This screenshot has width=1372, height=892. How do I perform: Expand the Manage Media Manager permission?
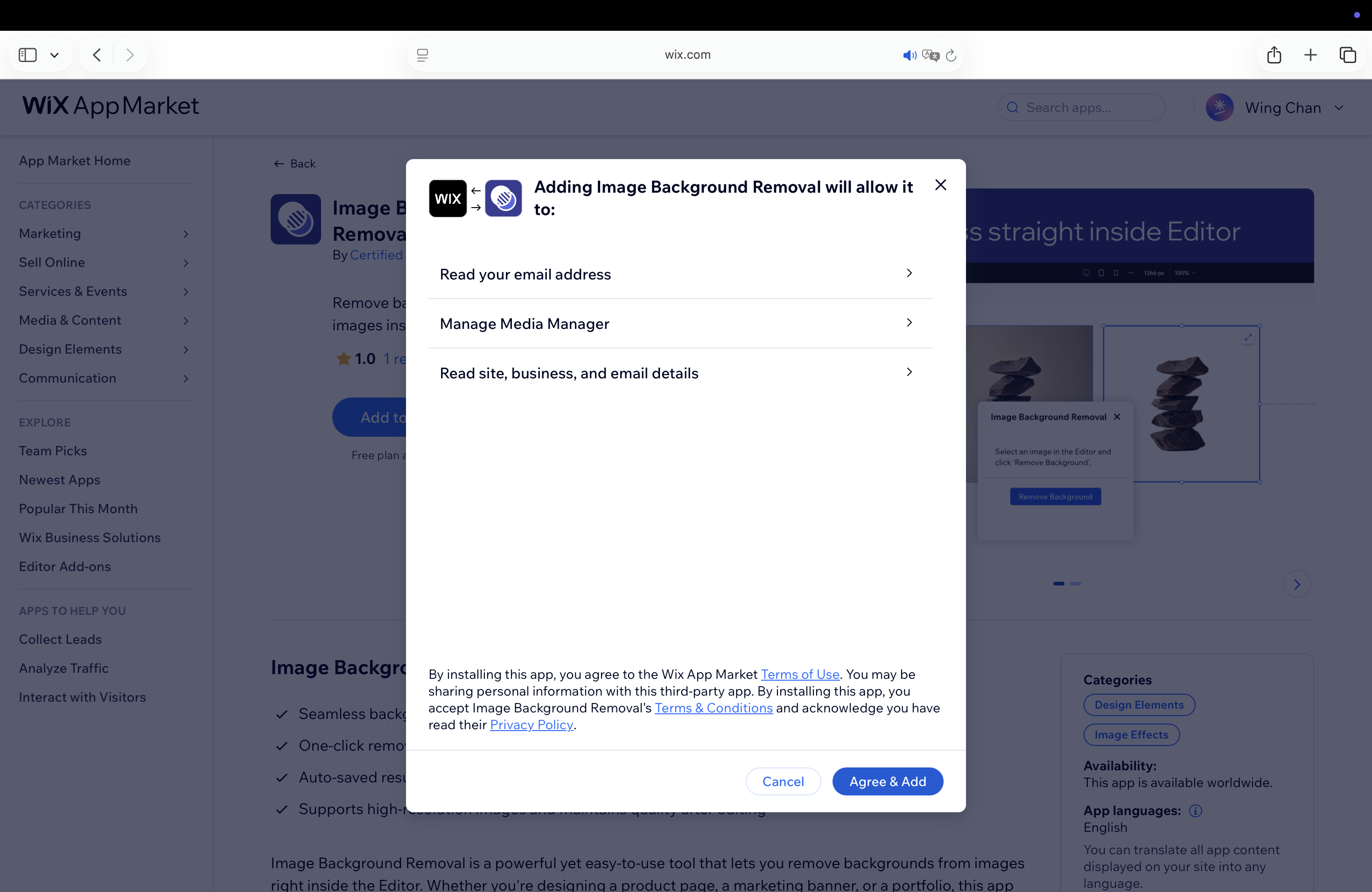click(x=680, y=323)
